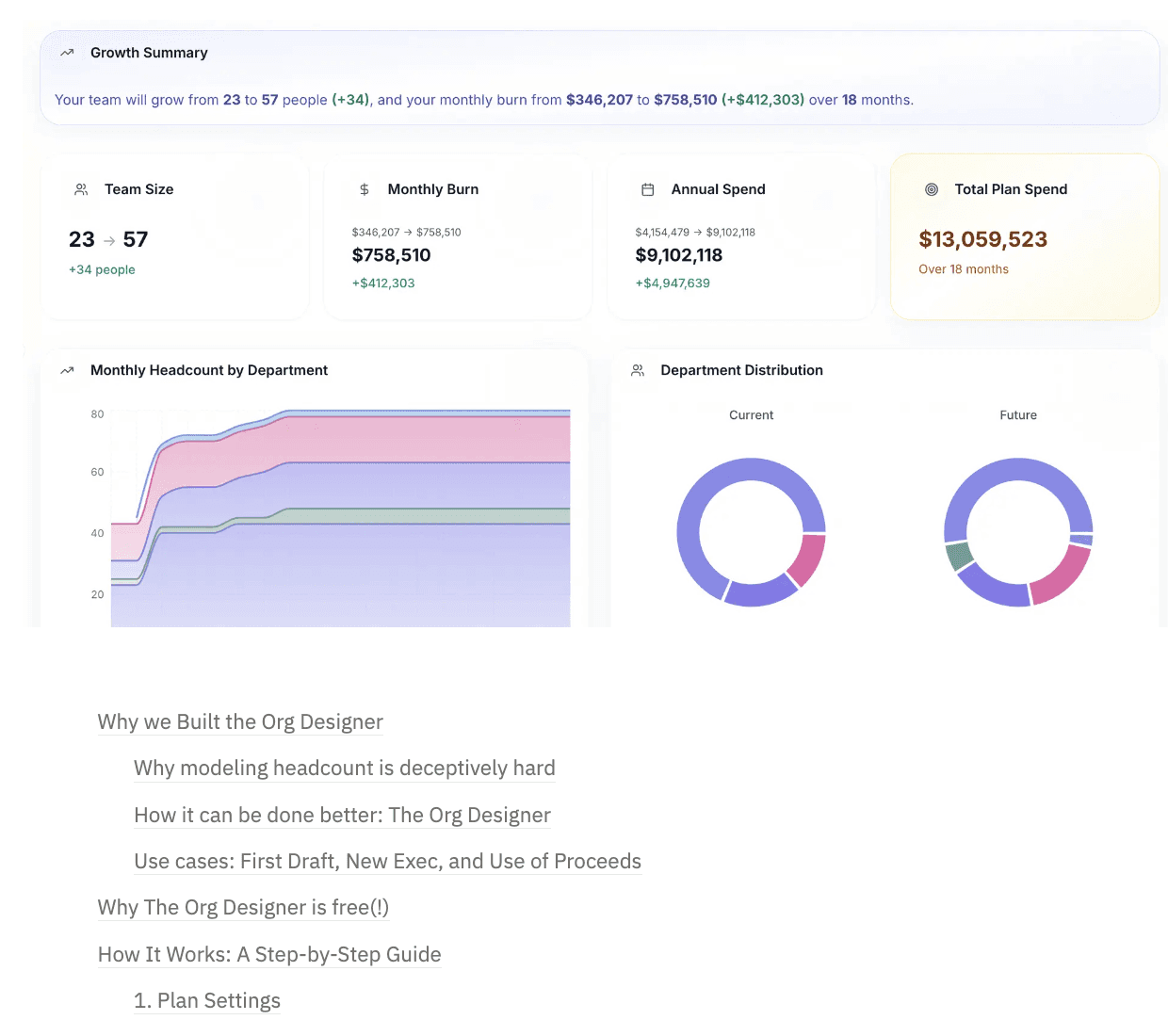Open 'Use cases: First Draft, New Exec' link
The width and height of the screenshot is (1168, 1036).
(x=387, y=861)
